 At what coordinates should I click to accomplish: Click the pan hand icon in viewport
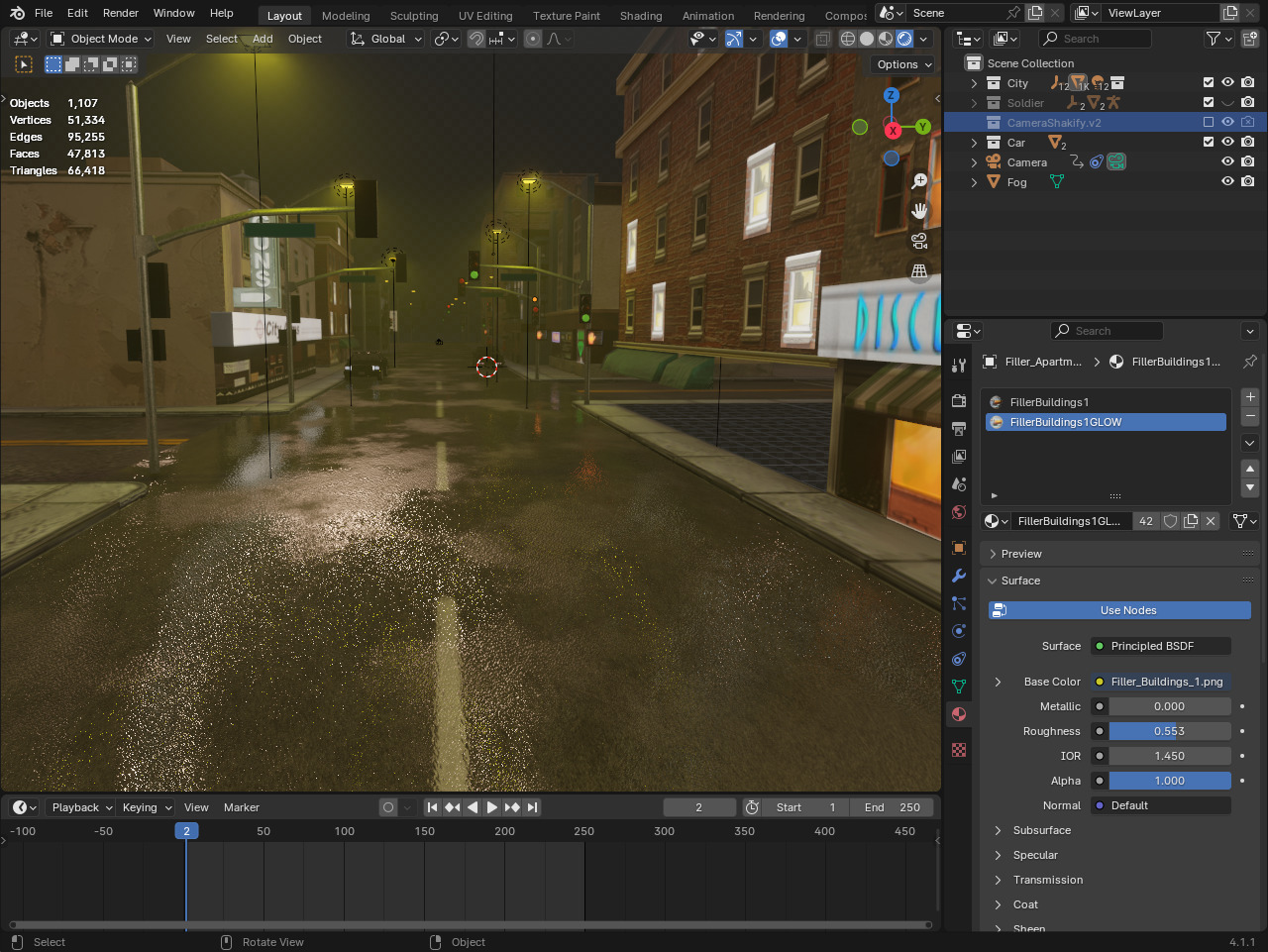tap(919, 211)
